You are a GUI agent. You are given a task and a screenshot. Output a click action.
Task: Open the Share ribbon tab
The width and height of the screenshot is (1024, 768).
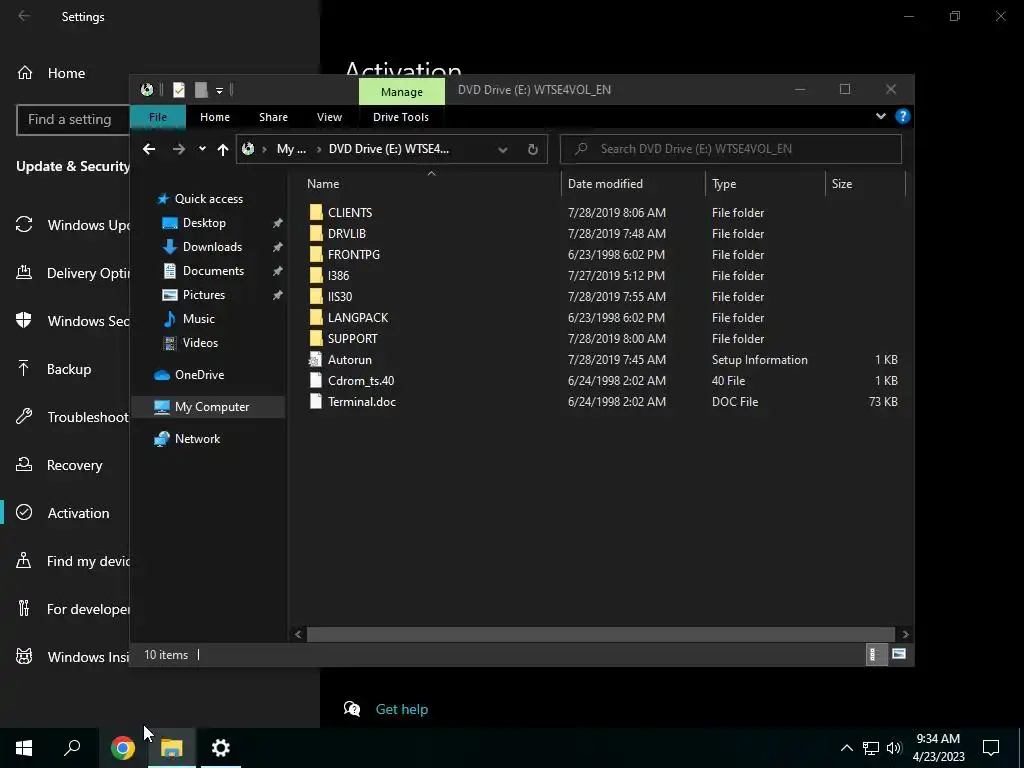[273, 117]
